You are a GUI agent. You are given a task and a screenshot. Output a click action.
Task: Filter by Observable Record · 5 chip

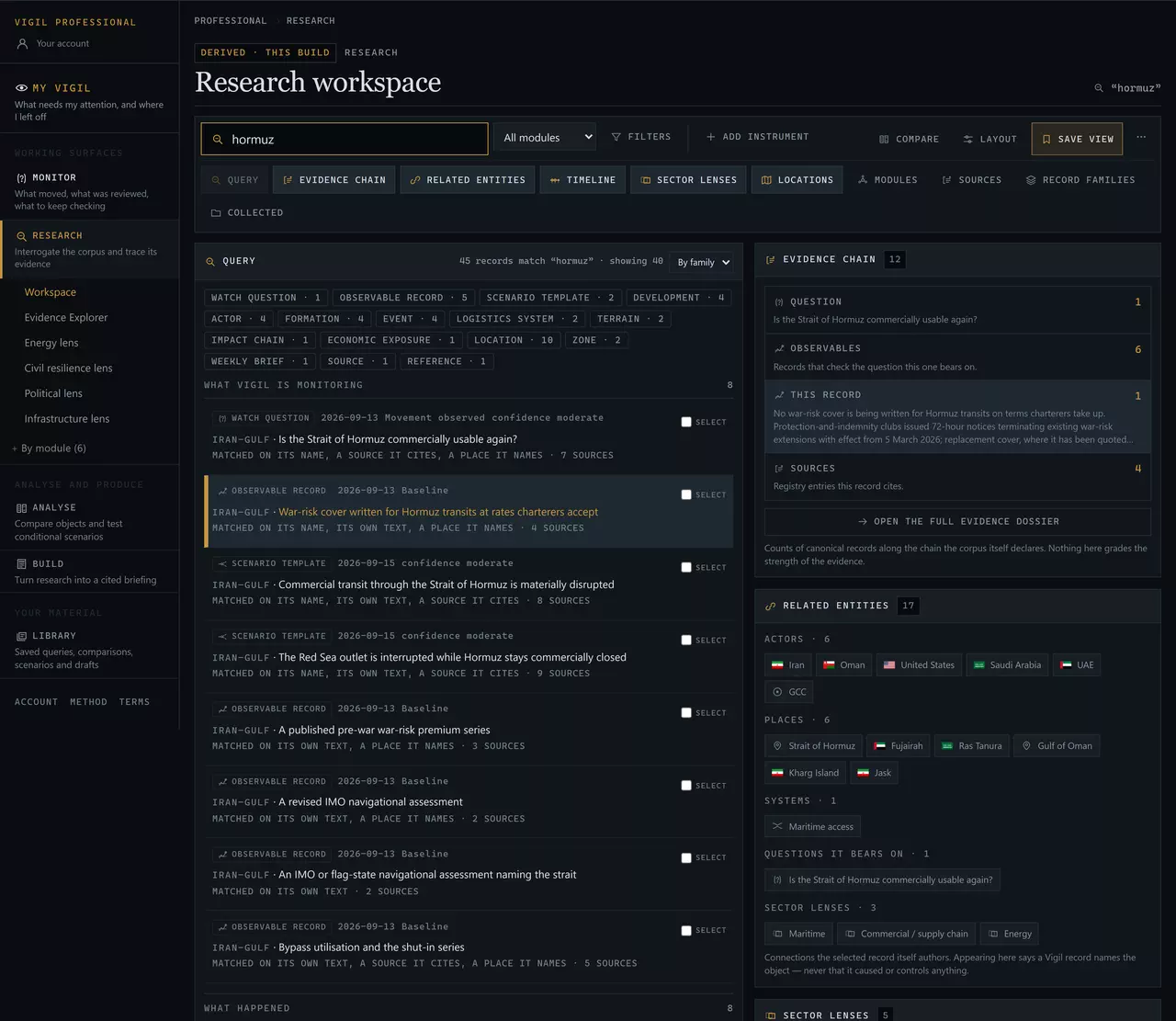[x=403, y=298]
